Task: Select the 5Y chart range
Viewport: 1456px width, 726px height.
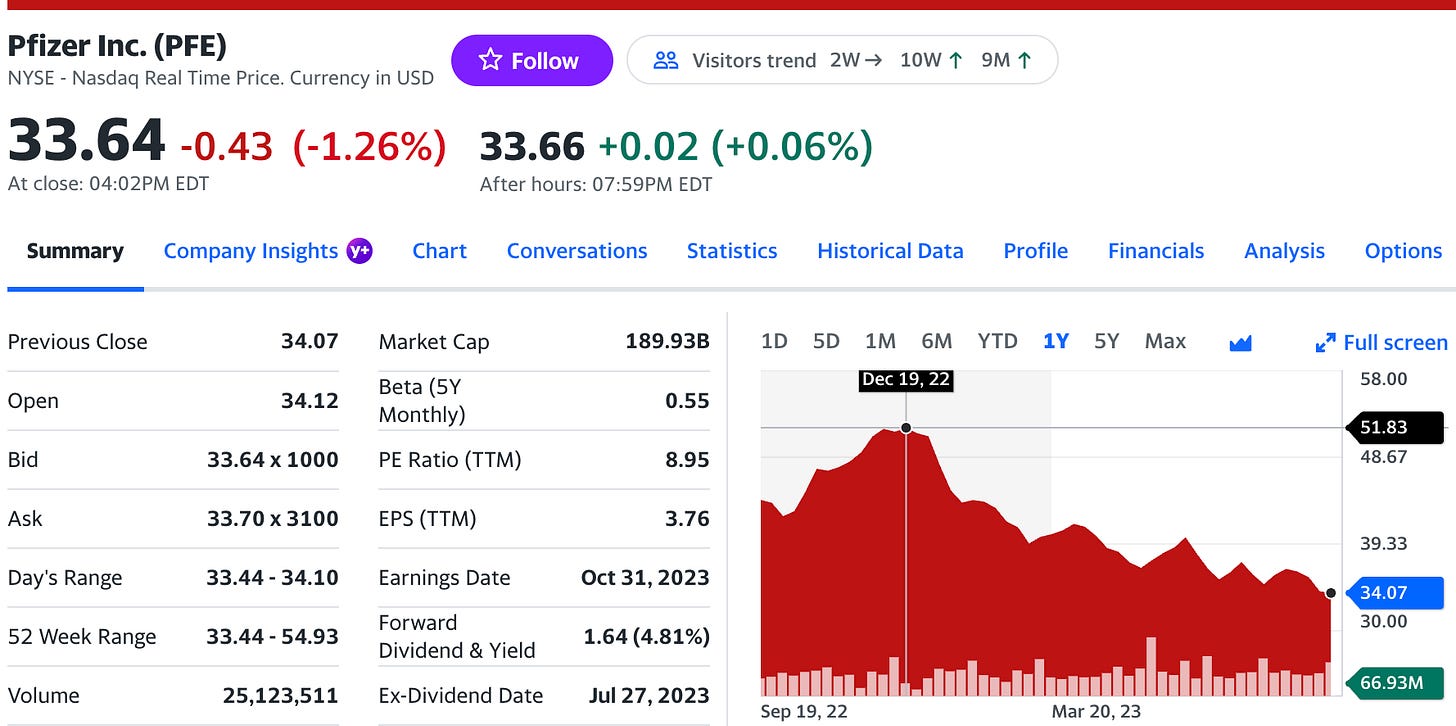Action: 1106,341
